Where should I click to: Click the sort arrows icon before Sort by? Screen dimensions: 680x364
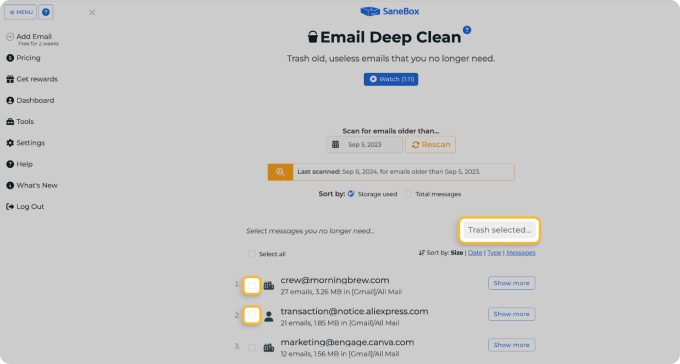click(422, 253)
